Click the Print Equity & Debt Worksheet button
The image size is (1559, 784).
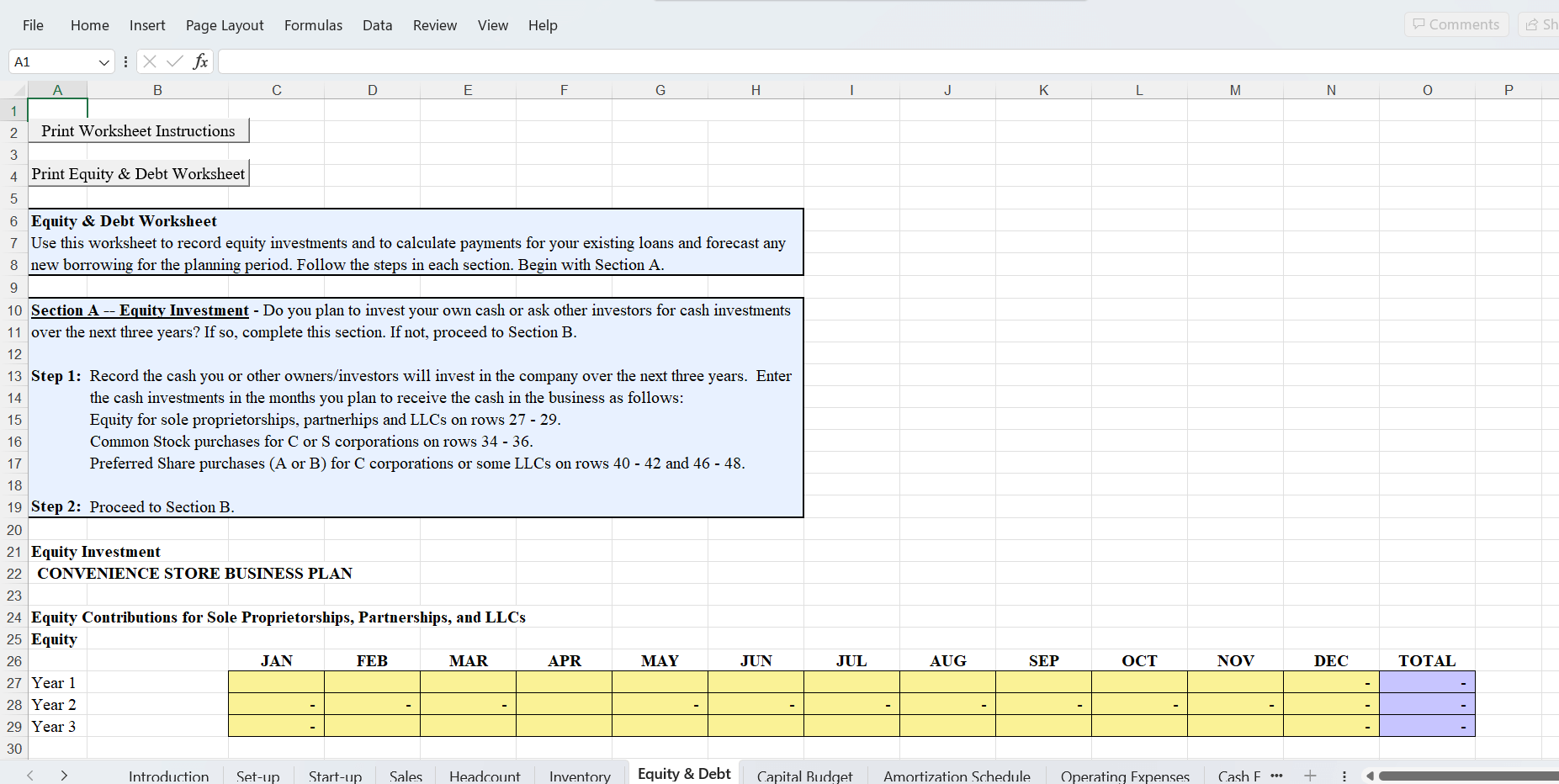139,173
